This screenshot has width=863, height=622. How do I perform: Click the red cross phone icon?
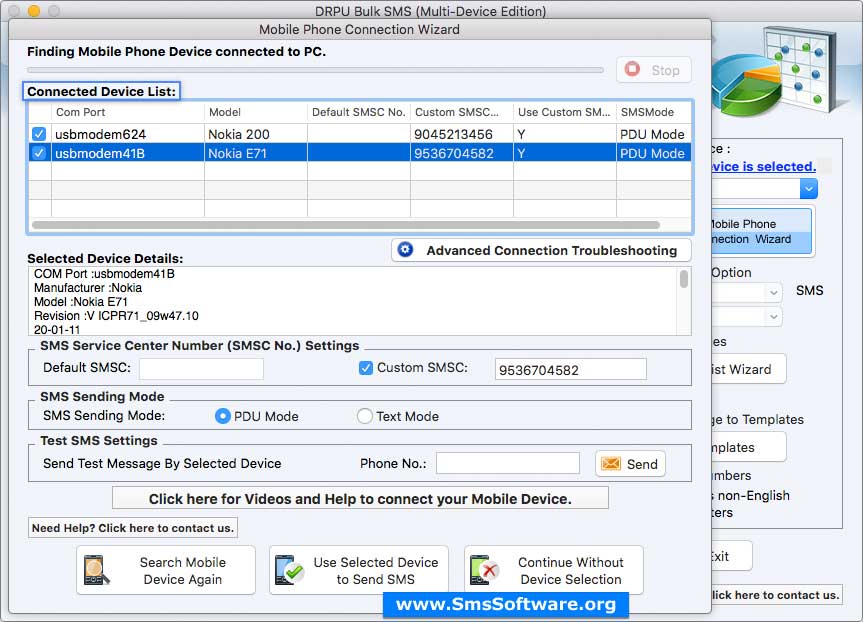(x=484, y=570)
